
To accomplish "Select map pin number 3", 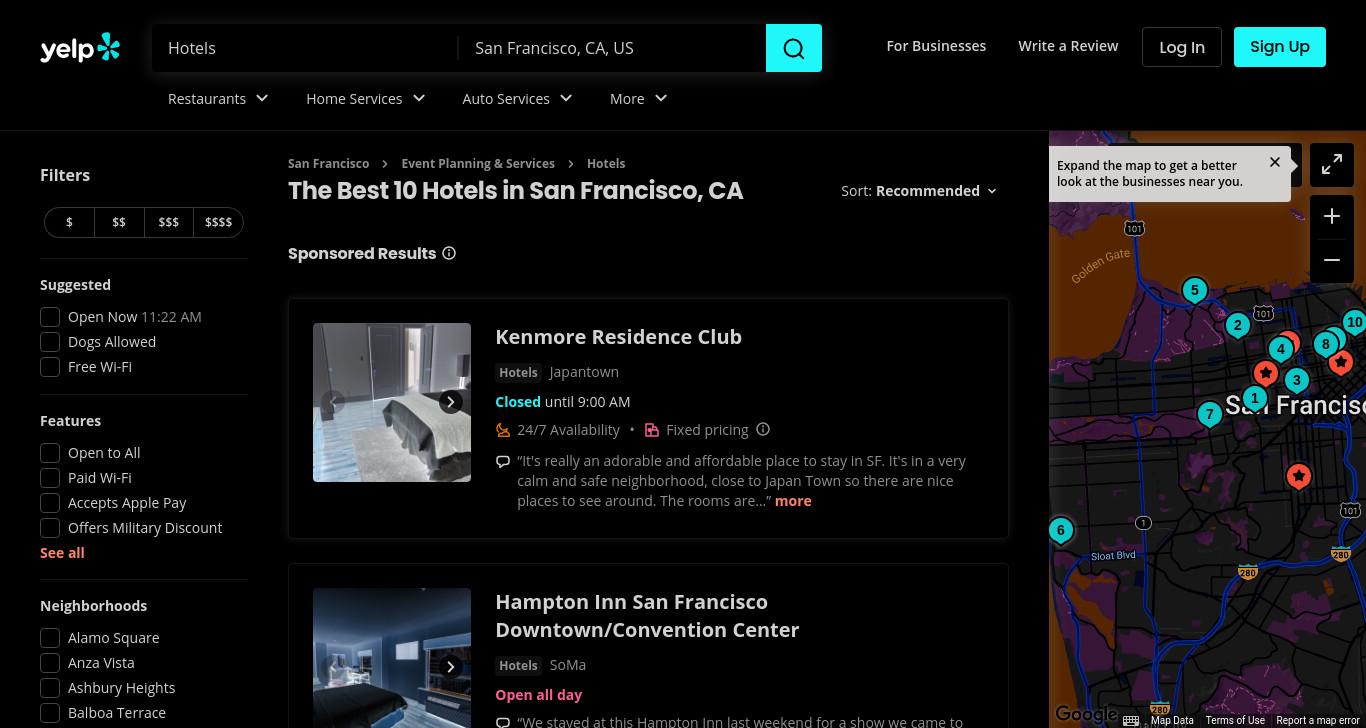I will click(x=1297, y=380).
